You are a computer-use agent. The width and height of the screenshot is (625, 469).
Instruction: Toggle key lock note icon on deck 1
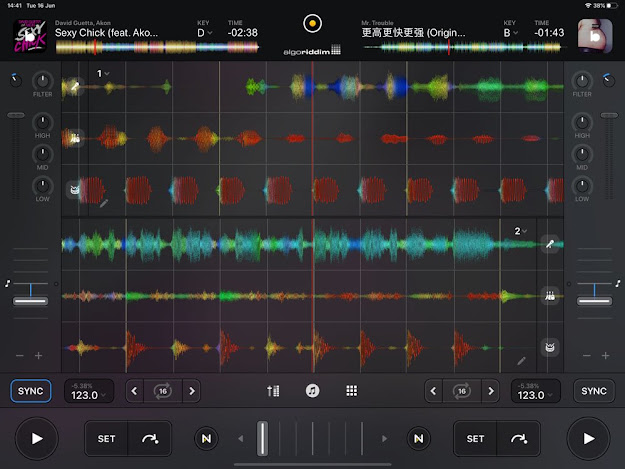[8, 283]
